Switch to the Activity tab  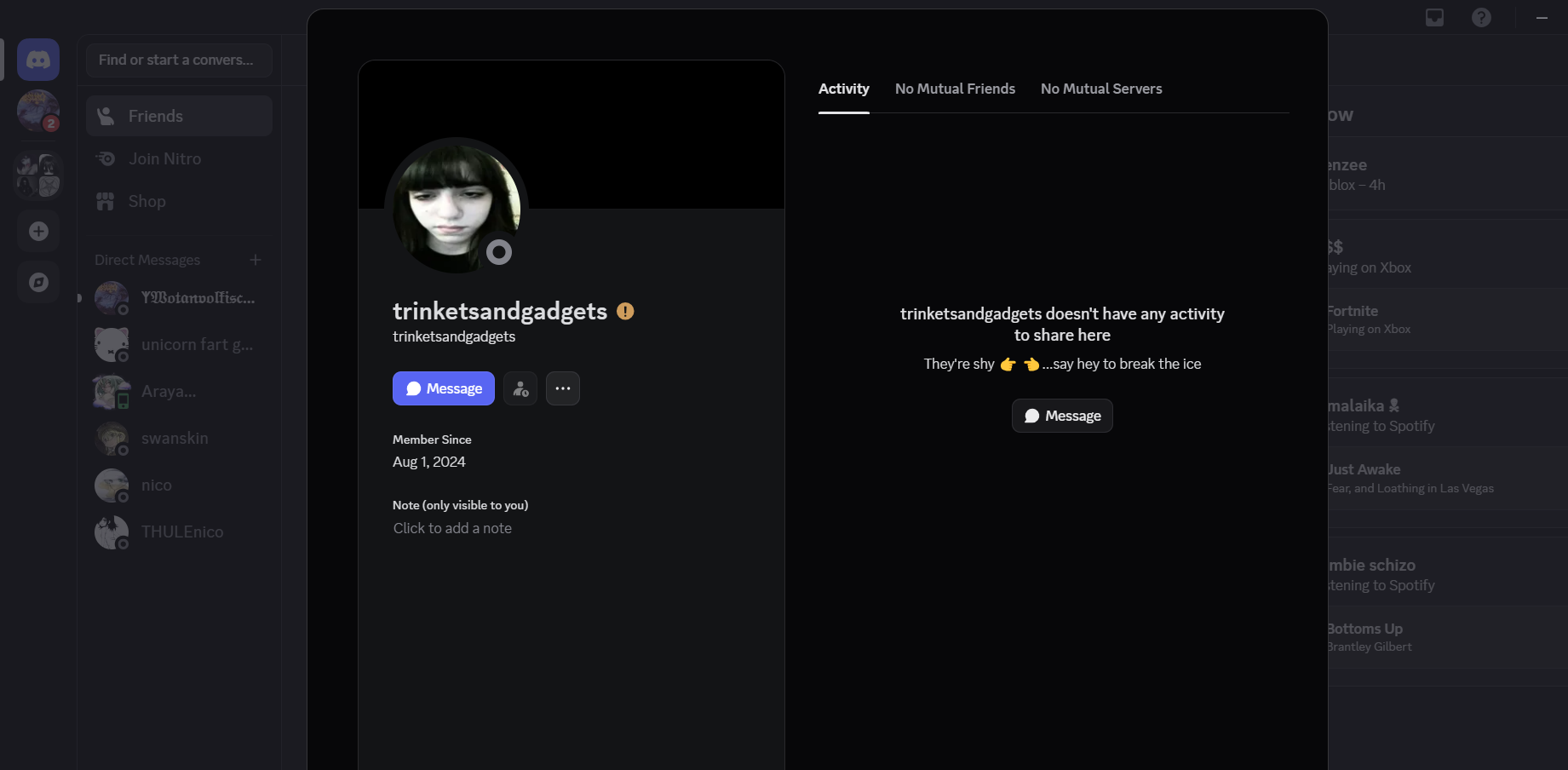pyautogui.click(x=844, y=89)
